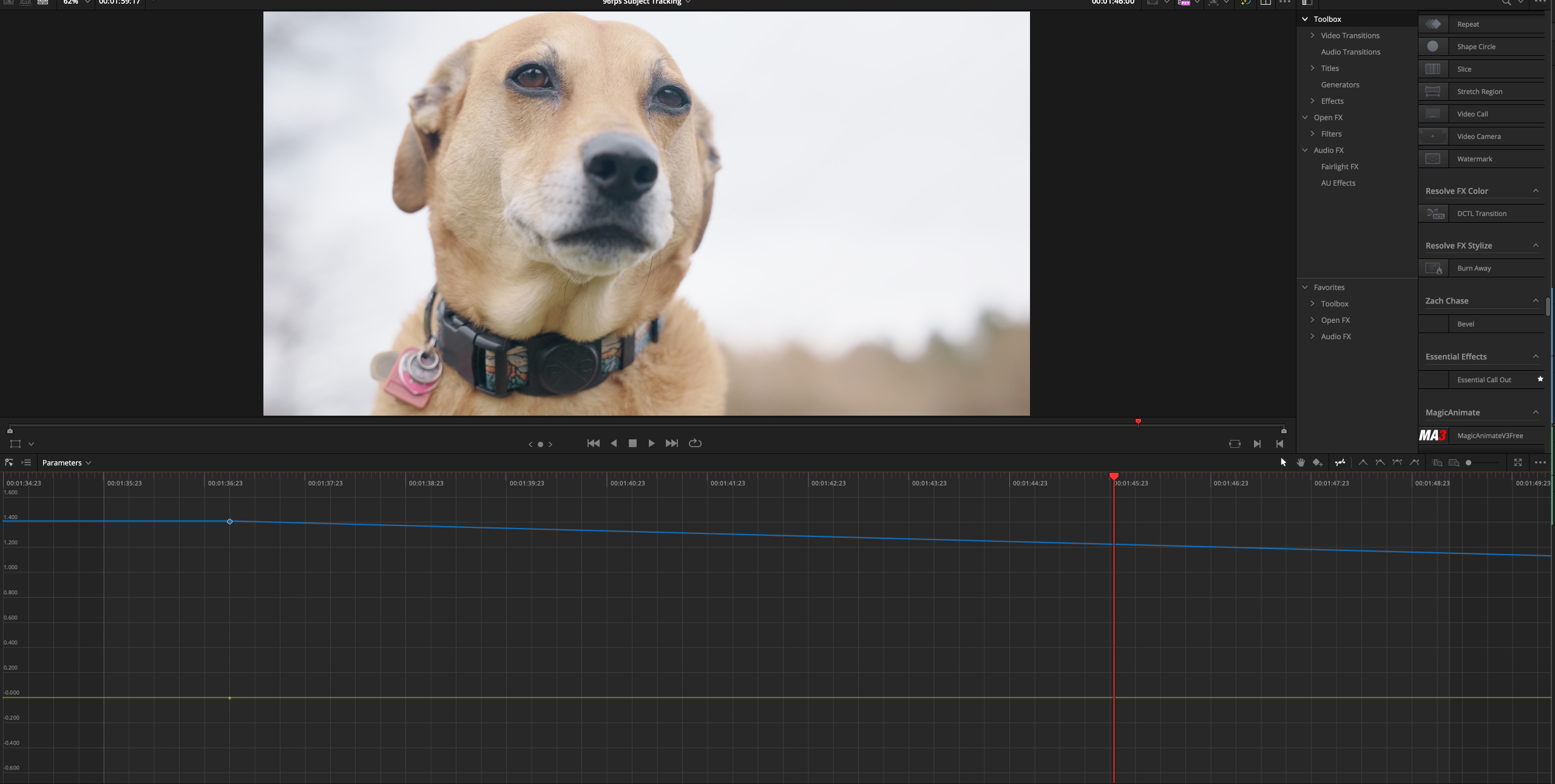Open transform overlay mode dropdown
This screenshot has height=784, width=1555.
[31, 444]
